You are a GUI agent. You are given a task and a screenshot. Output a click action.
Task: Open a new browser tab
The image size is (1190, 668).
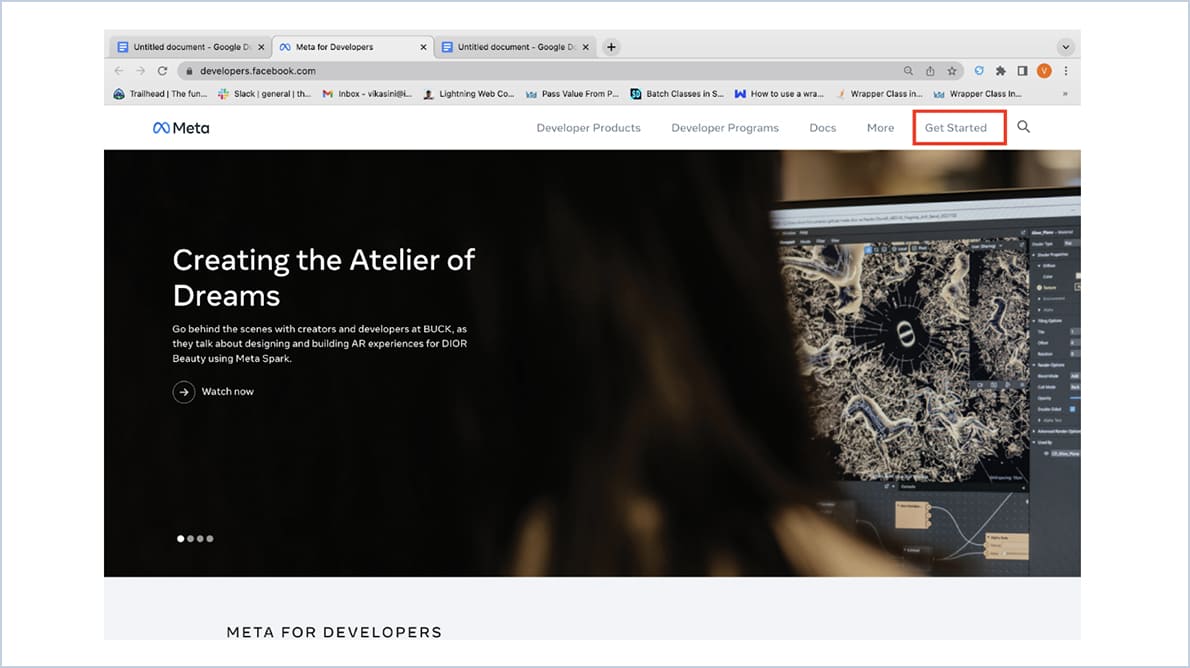(611, 47)
